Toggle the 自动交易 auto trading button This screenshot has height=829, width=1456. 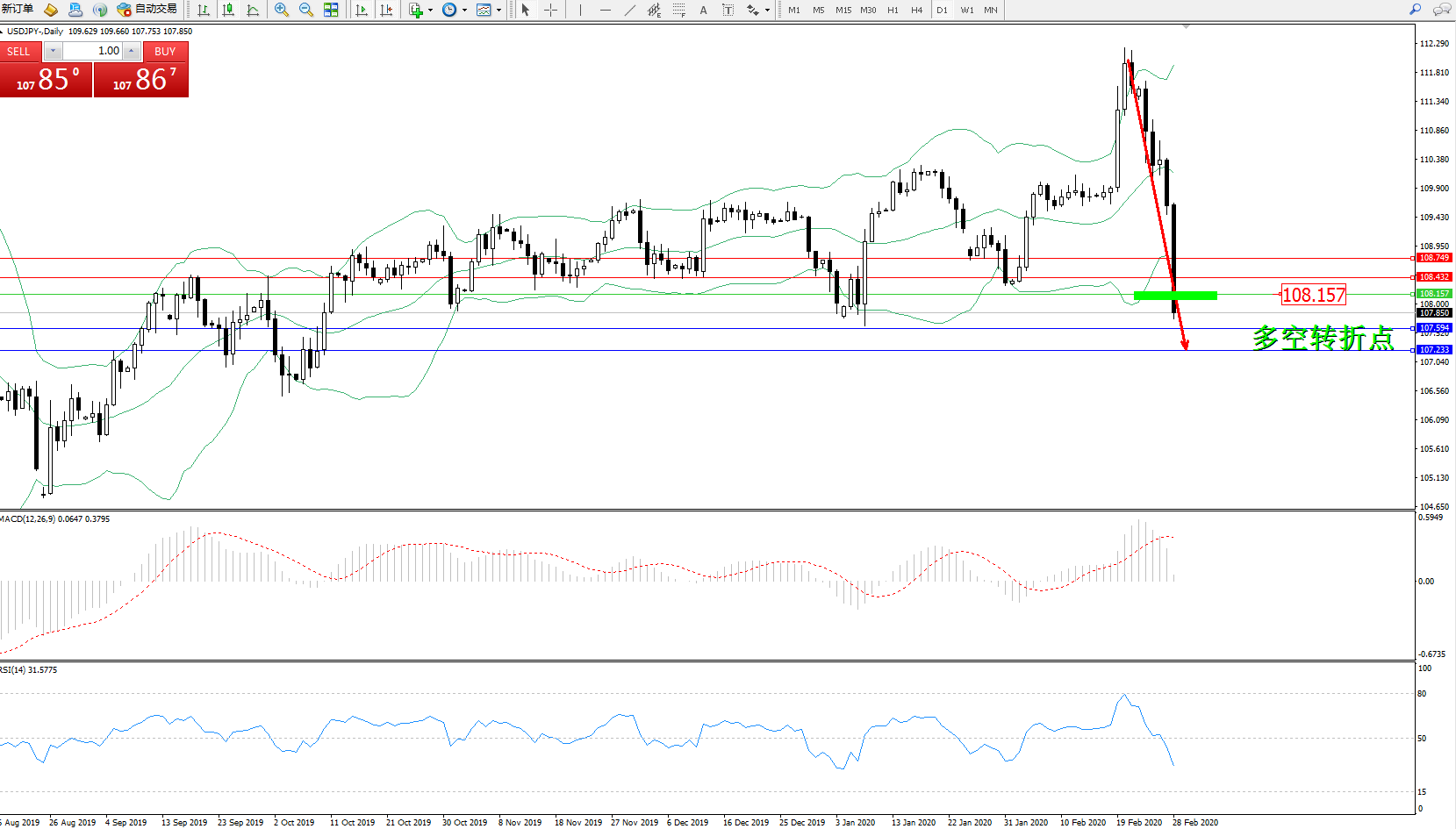pyautogui.click(x=147, y=10)
